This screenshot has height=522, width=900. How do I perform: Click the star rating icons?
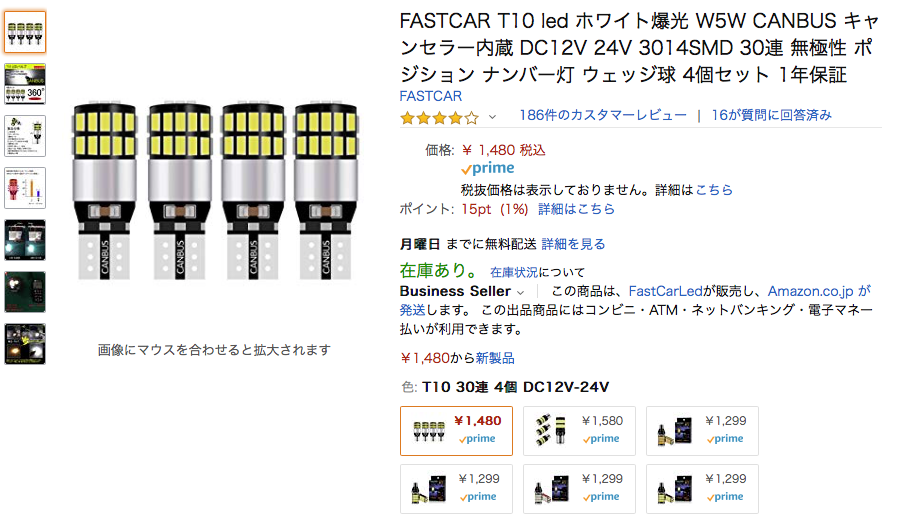[439, 117]
